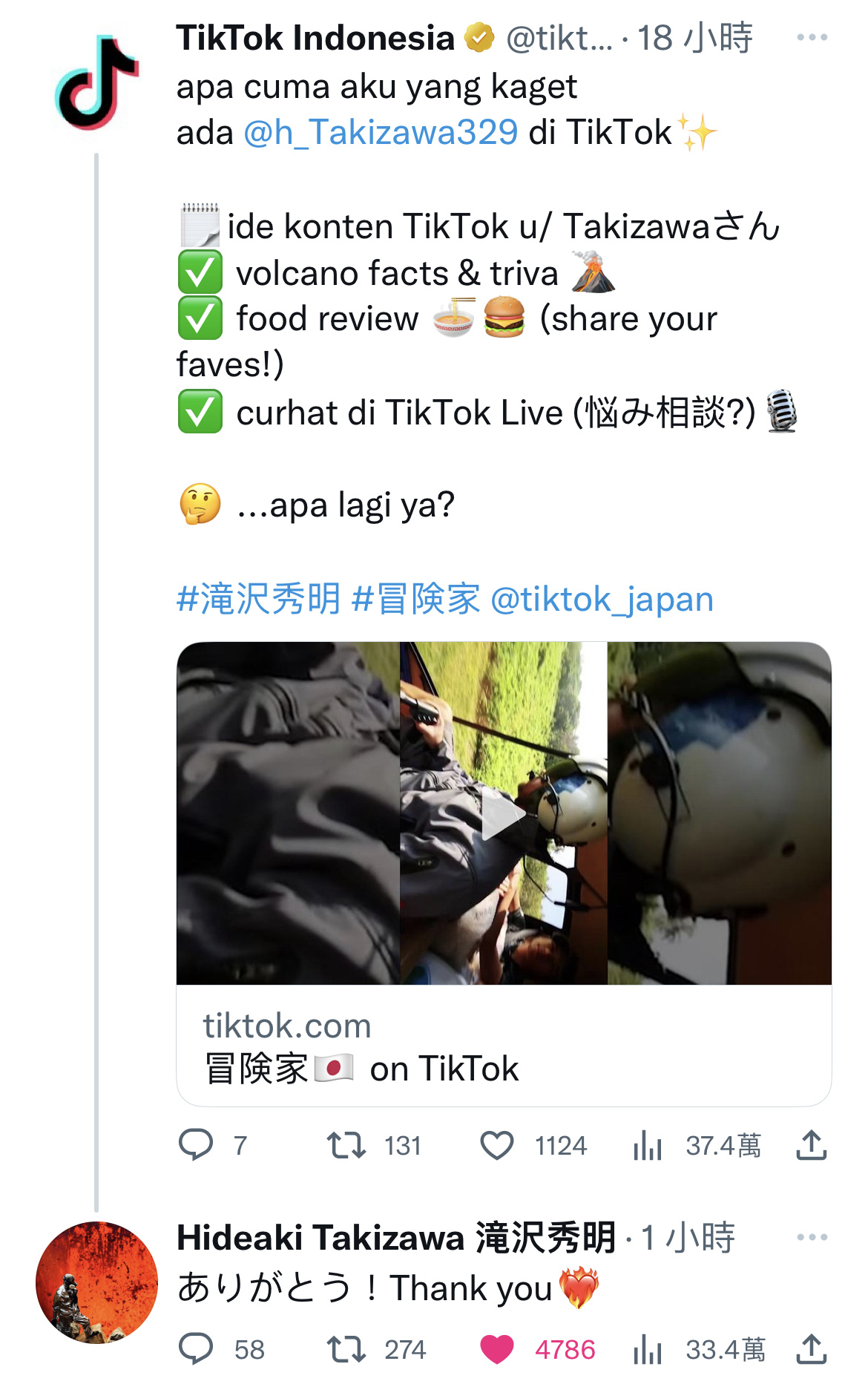Open Hideaki Takizawa's volcano avatar
Viewport: 868px width, 1387px height.
tap(96, 1282)
